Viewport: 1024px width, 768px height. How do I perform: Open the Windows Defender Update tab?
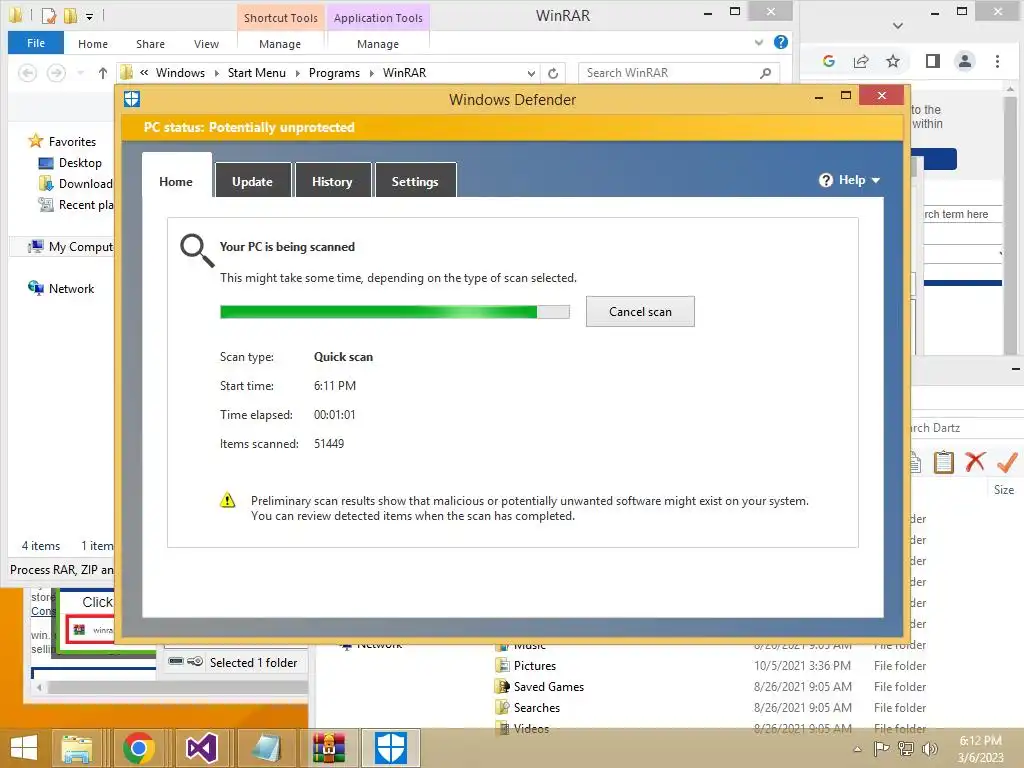click(253, 181)
